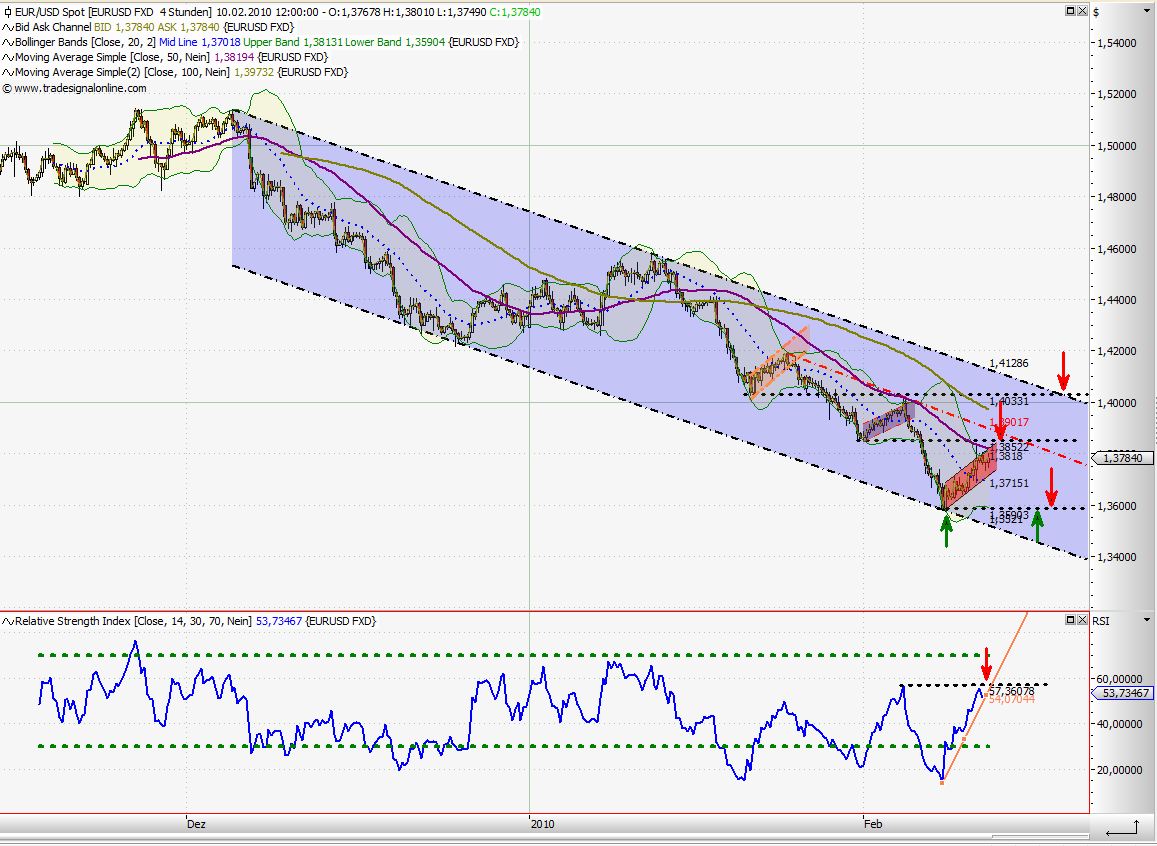Toggle the minimize box on the RSI panel

click(x=1070, y=620)
